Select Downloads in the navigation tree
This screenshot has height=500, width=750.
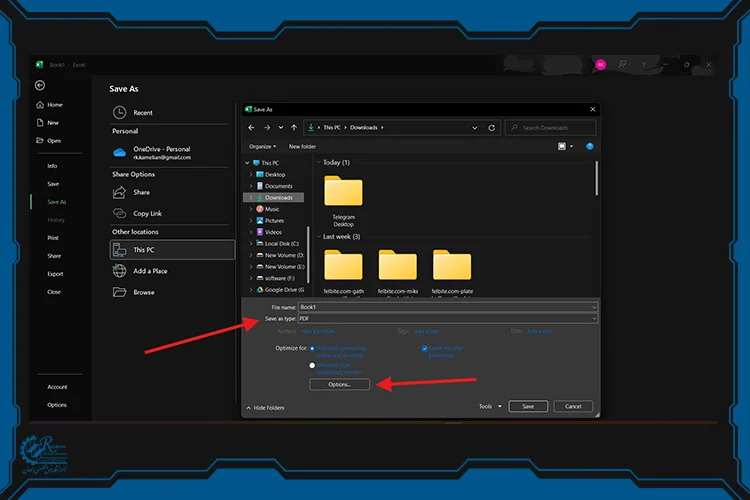click(274, 198)
